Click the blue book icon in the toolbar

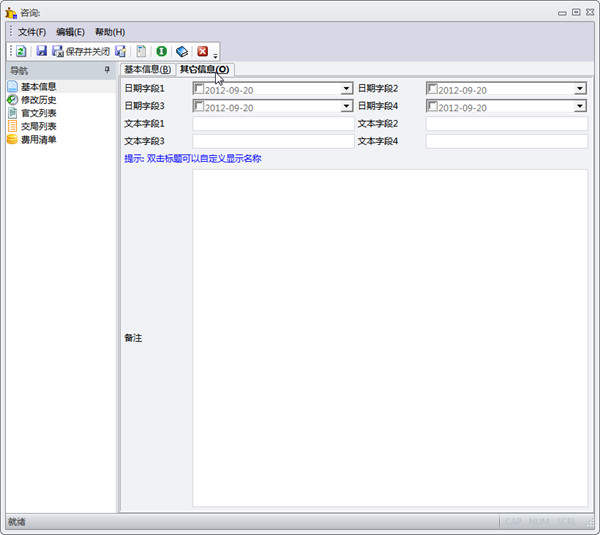point(182,51)
